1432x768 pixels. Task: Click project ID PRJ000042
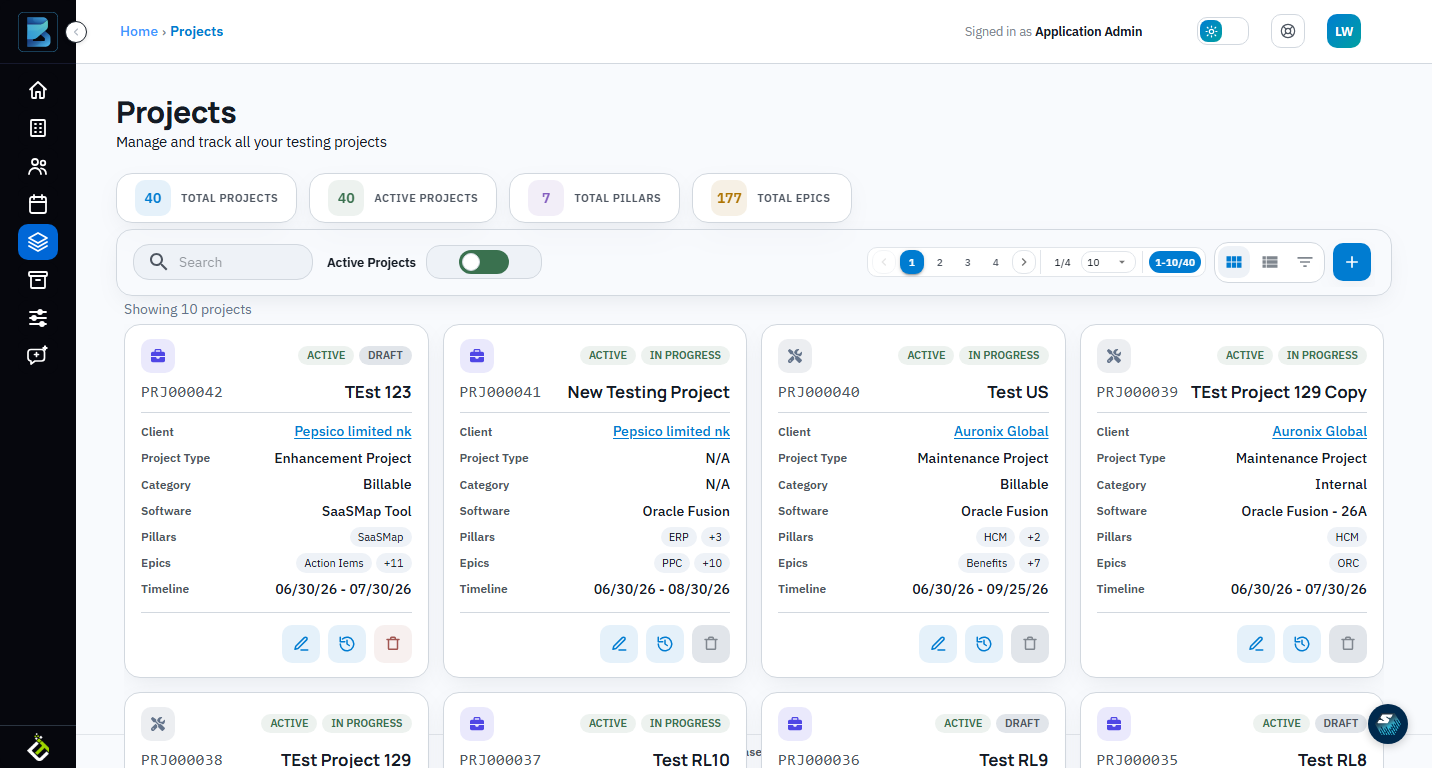tap(182, 392)
